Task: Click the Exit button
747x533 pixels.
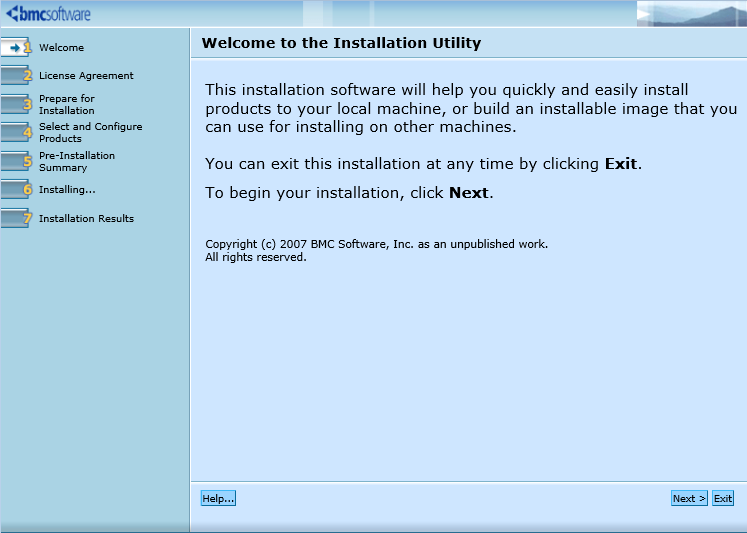Action: [723, 498]
